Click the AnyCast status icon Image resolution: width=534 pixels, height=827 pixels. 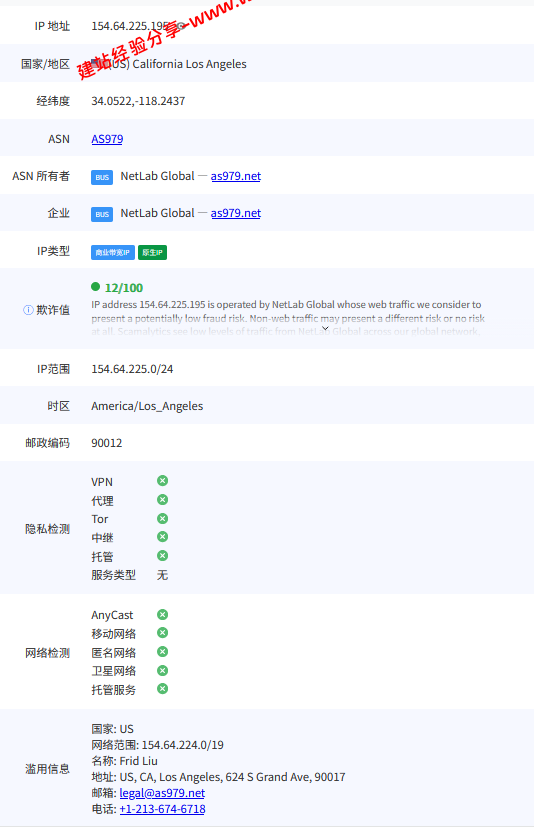tap(163, 614)
